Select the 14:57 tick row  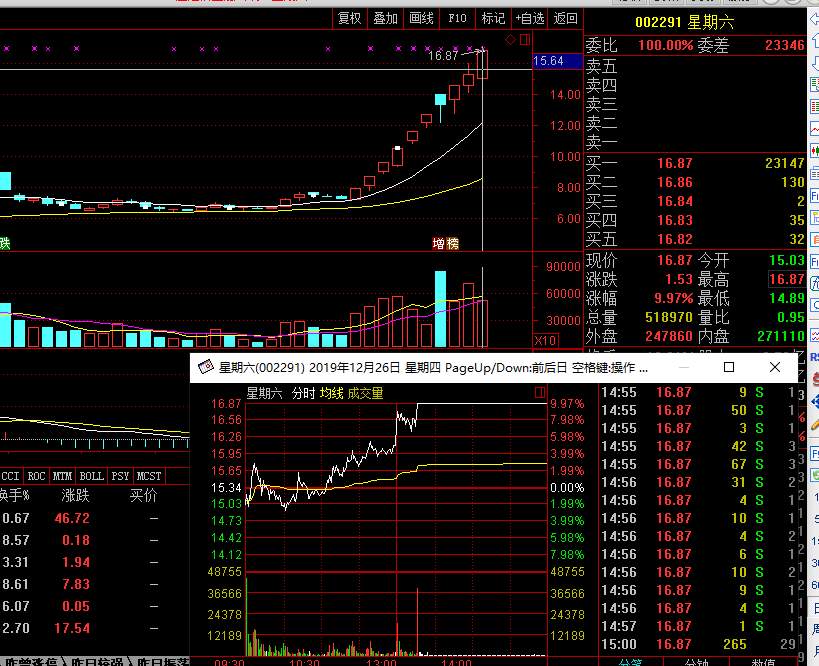[698, 626]
